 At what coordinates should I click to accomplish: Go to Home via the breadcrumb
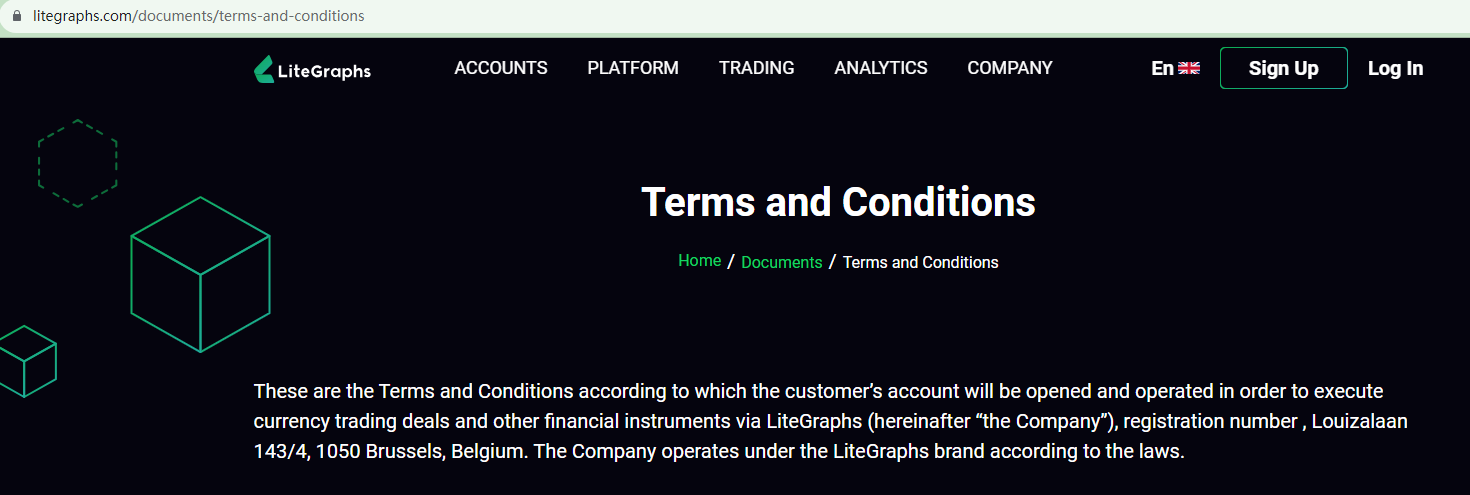(699, 261)
